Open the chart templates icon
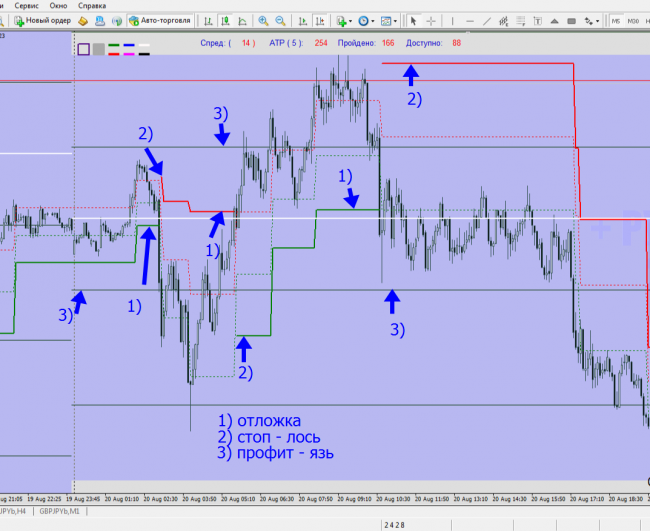This screenshot has width=650, height=531. click(x=386, y=21)
